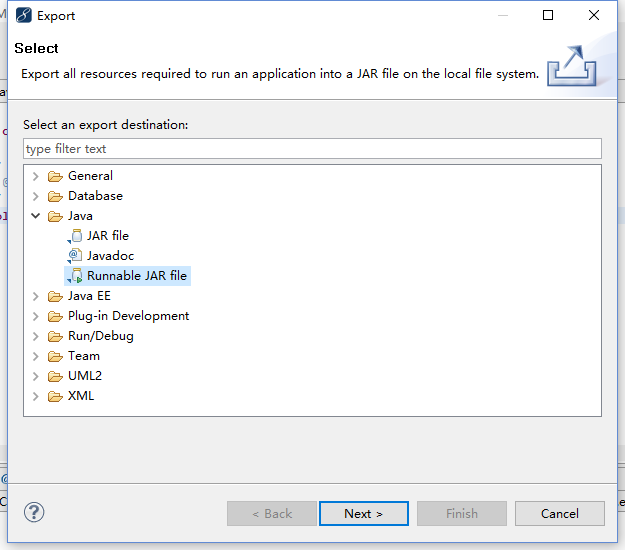The image size is (625, 550).
Task: Expand the UML2 category
Action: [36, 376]
